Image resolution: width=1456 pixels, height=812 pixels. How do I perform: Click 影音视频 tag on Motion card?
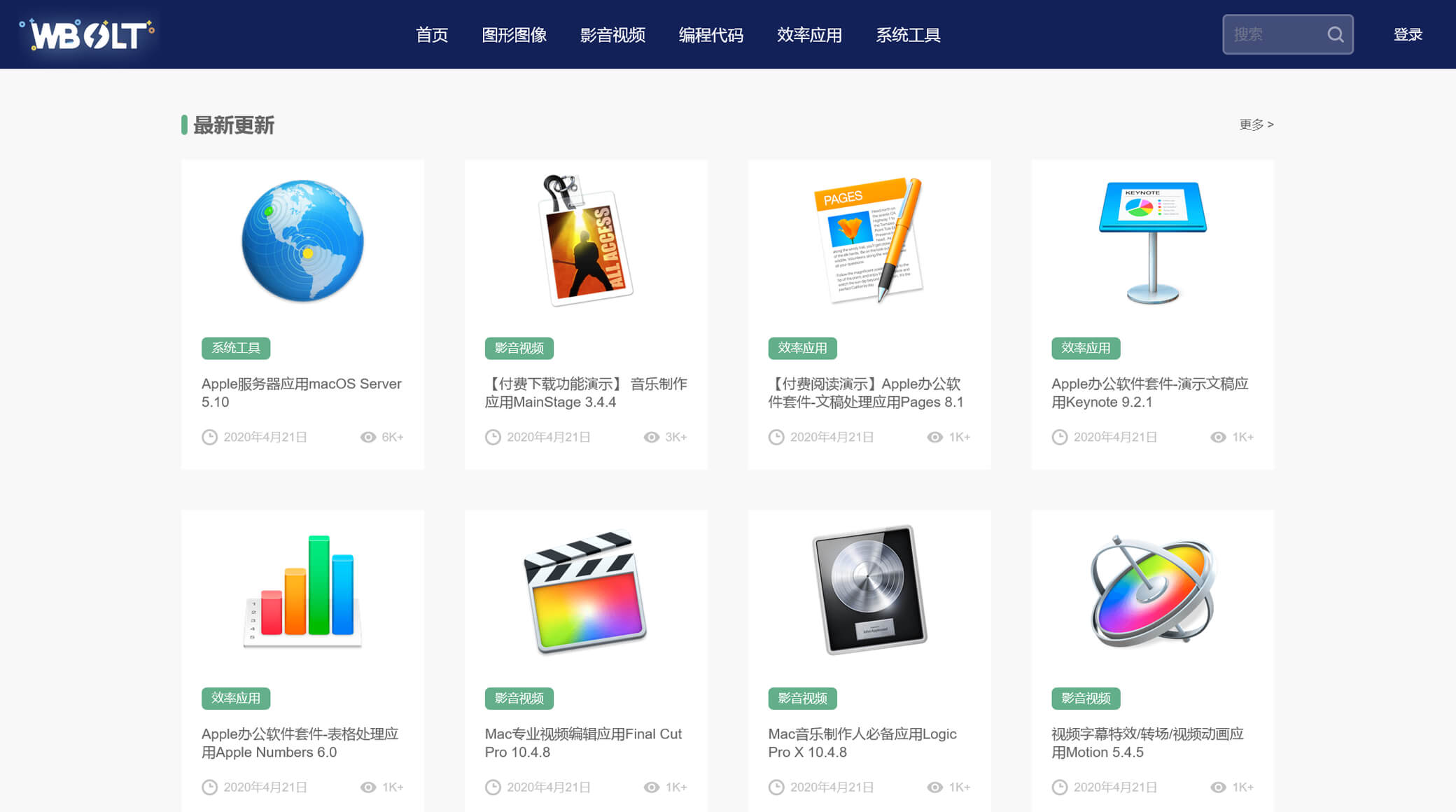coord(1086,698)
